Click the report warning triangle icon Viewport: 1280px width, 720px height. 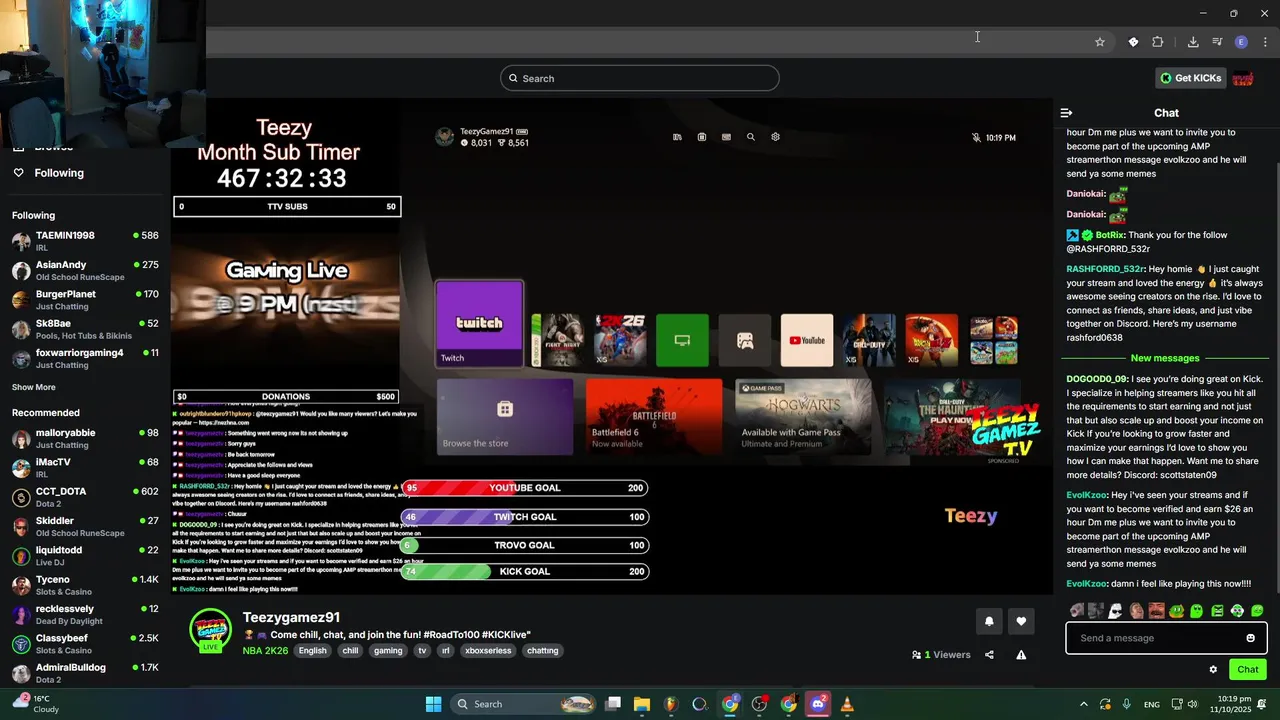pos(1021,655)
